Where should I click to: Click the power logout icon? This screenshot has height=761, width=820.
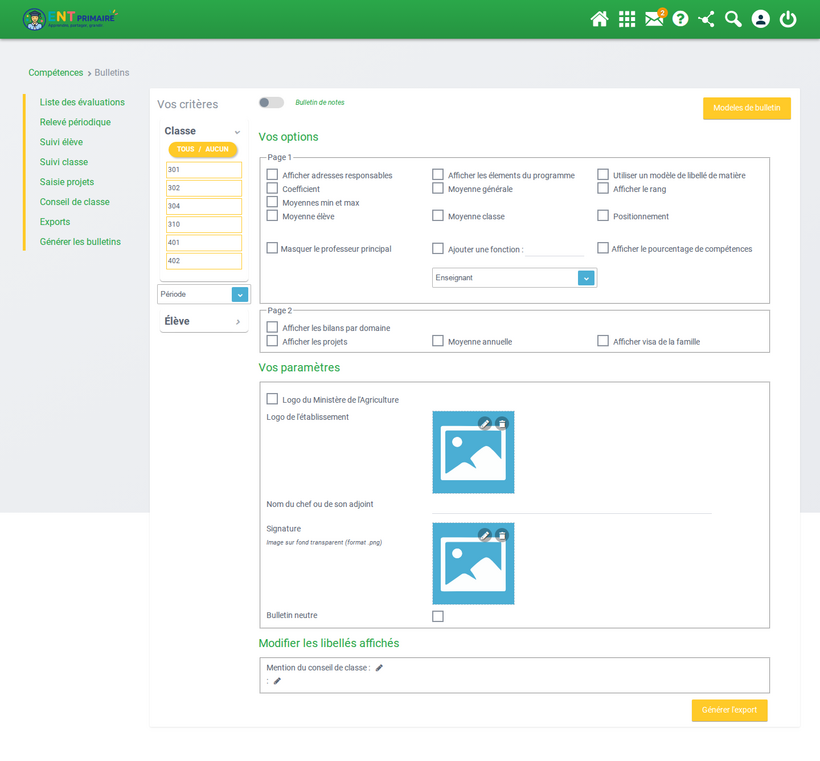pyautogui.click(x=788, y=19)
